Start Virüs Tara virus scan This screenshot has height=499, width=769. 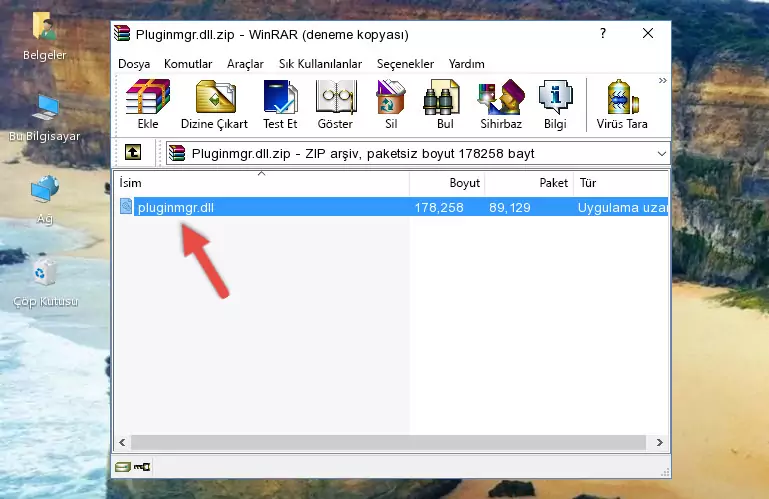622,104
